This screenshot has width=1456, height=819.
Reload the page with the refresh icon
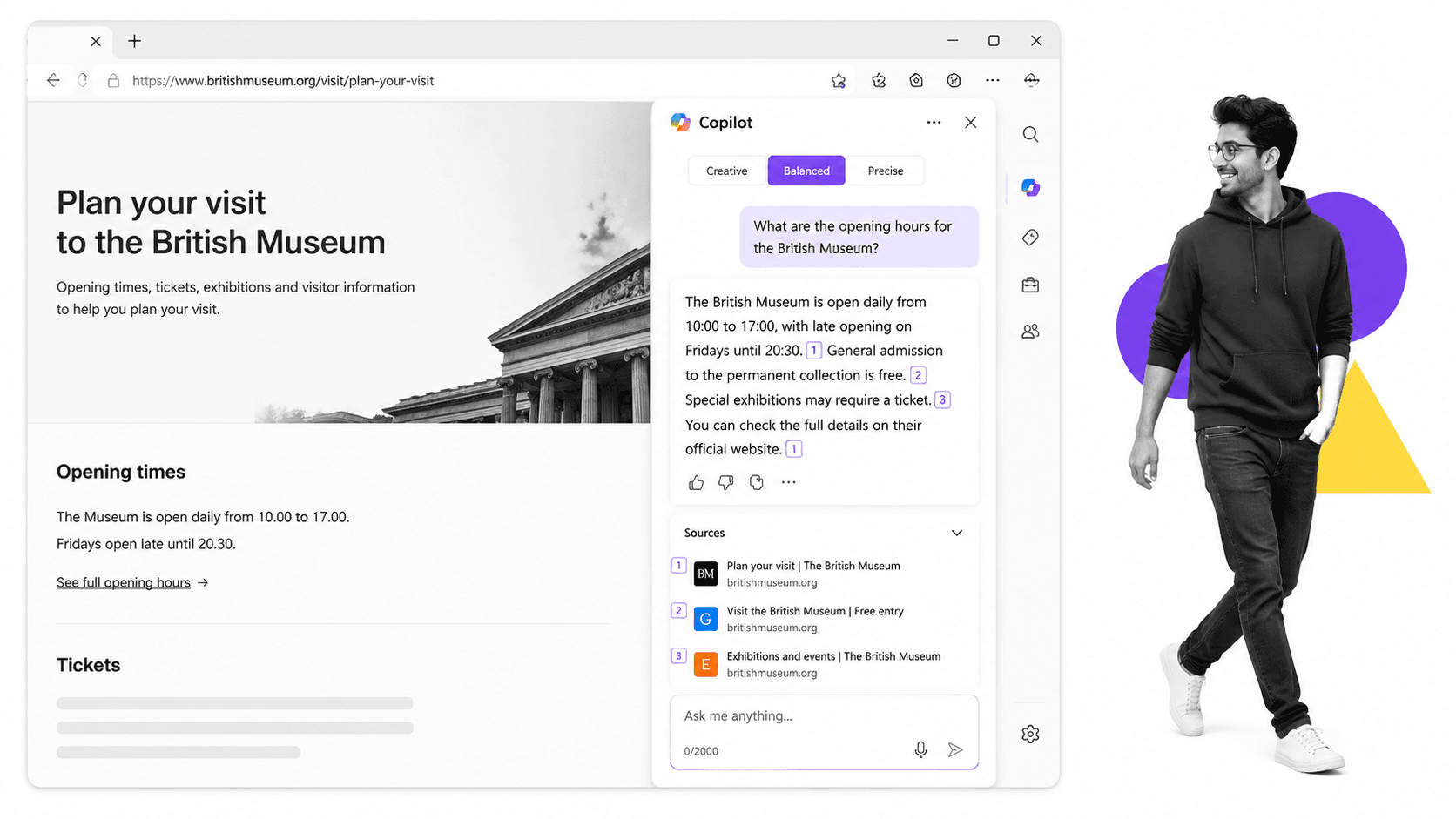click(83, 80)
